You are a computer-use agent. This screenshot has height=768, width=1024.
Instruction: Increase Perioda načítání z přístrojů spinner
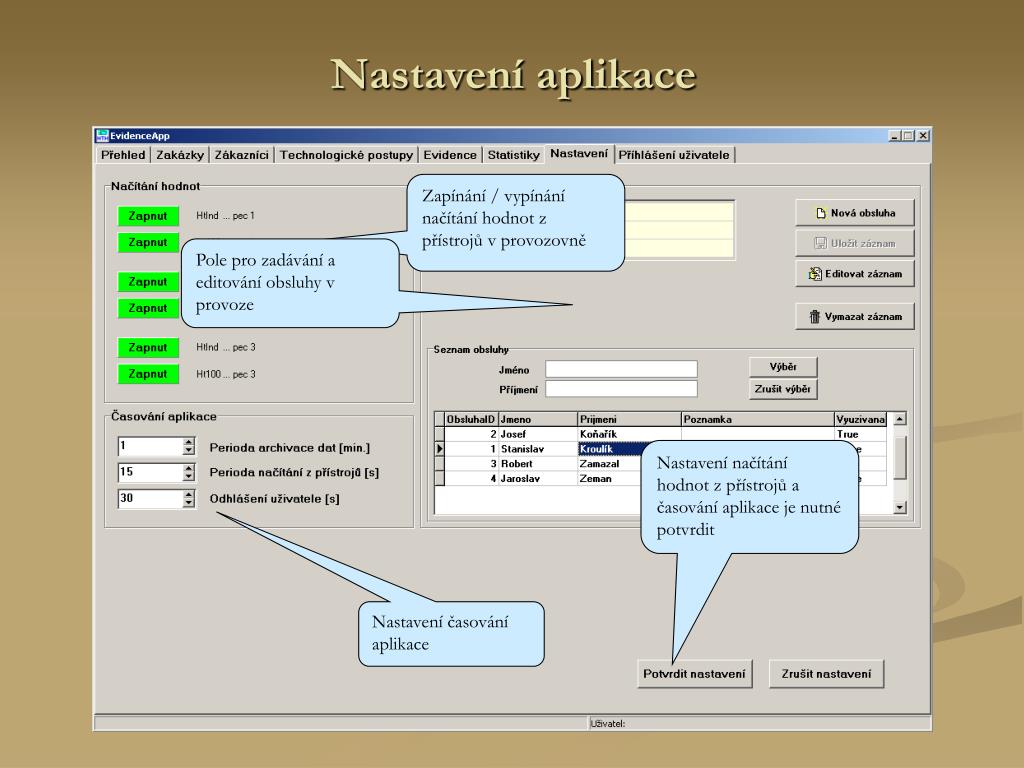point(189,468)
